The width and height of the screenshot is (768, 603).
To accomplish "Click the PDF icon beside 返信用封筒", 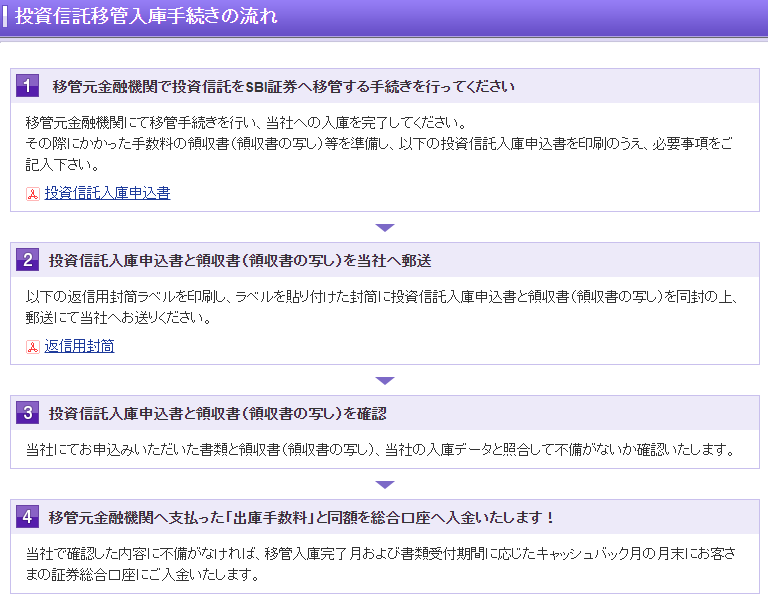I will click(x=33, y=347).
